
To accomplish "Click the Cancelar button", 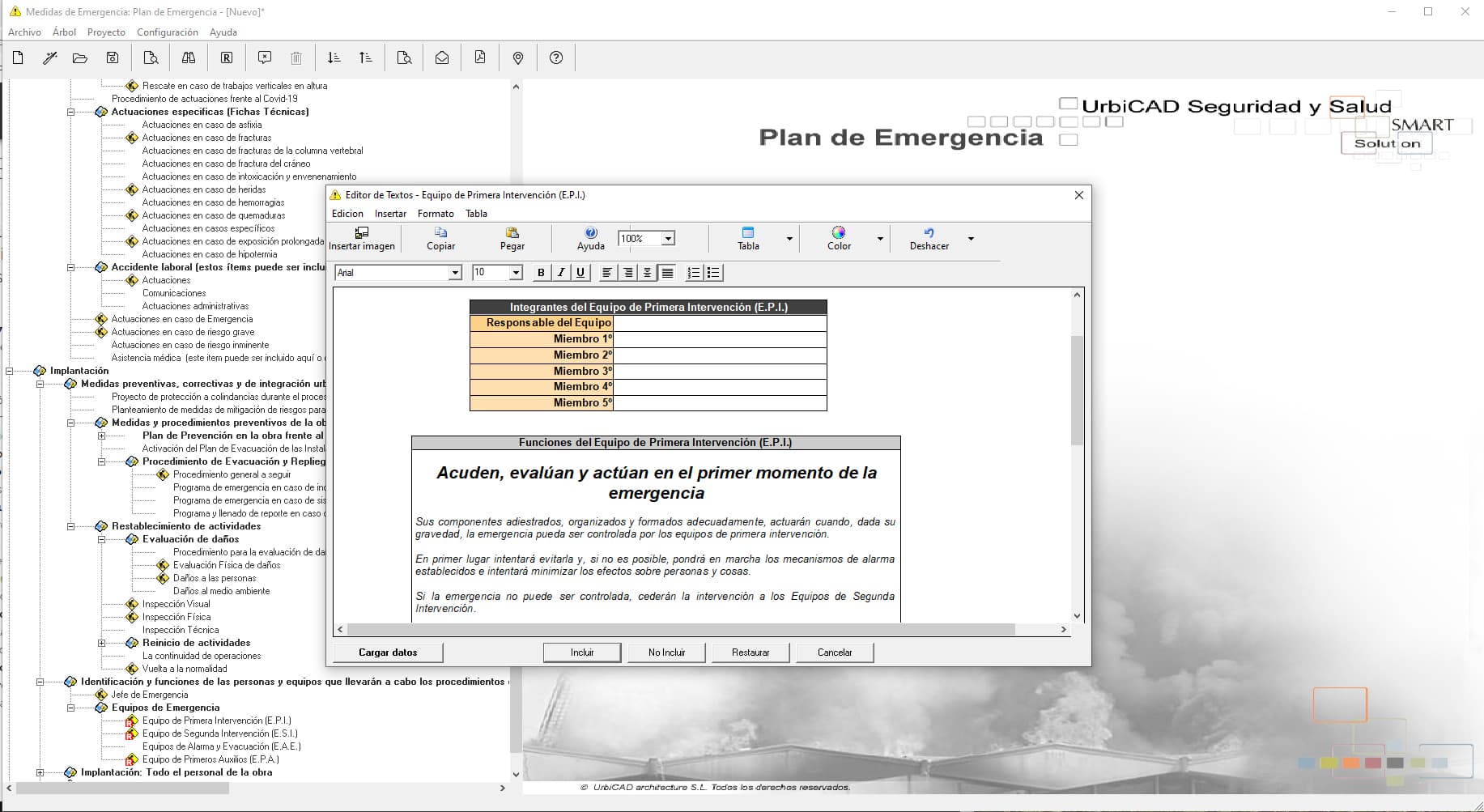I will (x=835, y=653).
